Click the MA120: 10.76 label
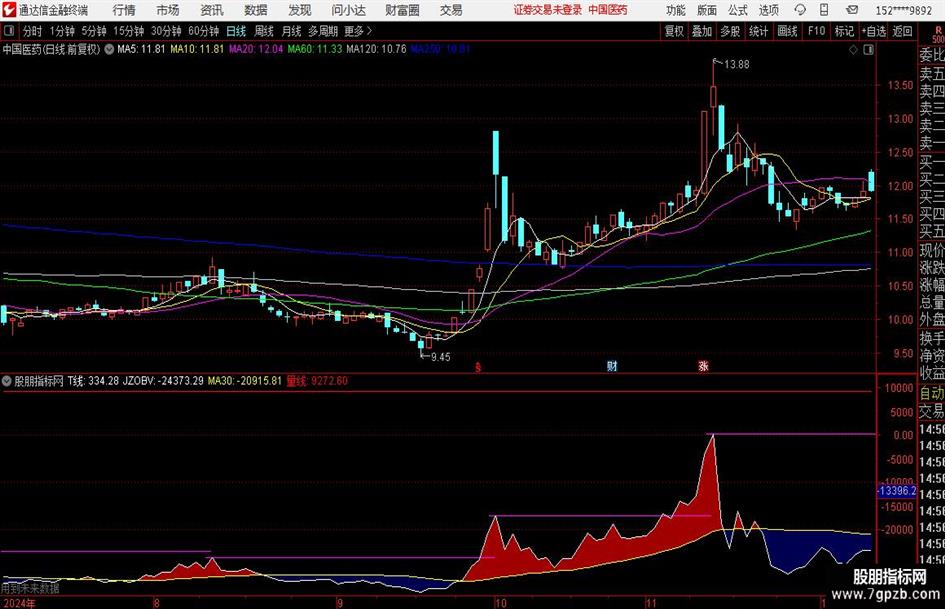Viewport: 945px width, 609px height. click(377, 49)
